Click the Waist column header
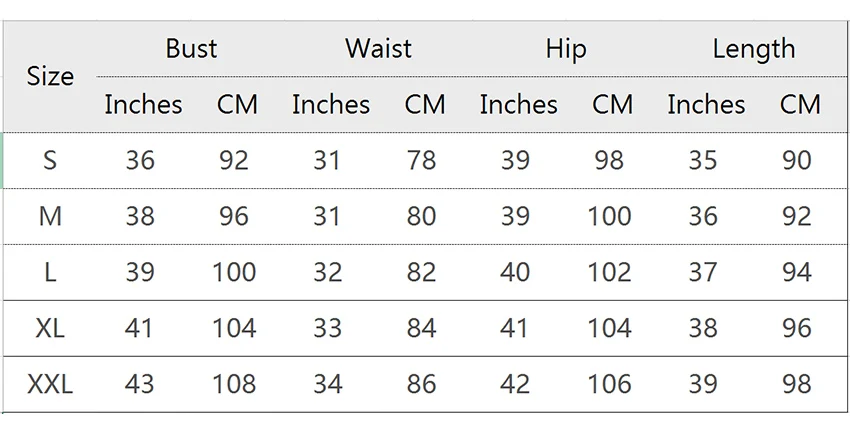Viewport: 850px width, 427px height. coord(378,48)
